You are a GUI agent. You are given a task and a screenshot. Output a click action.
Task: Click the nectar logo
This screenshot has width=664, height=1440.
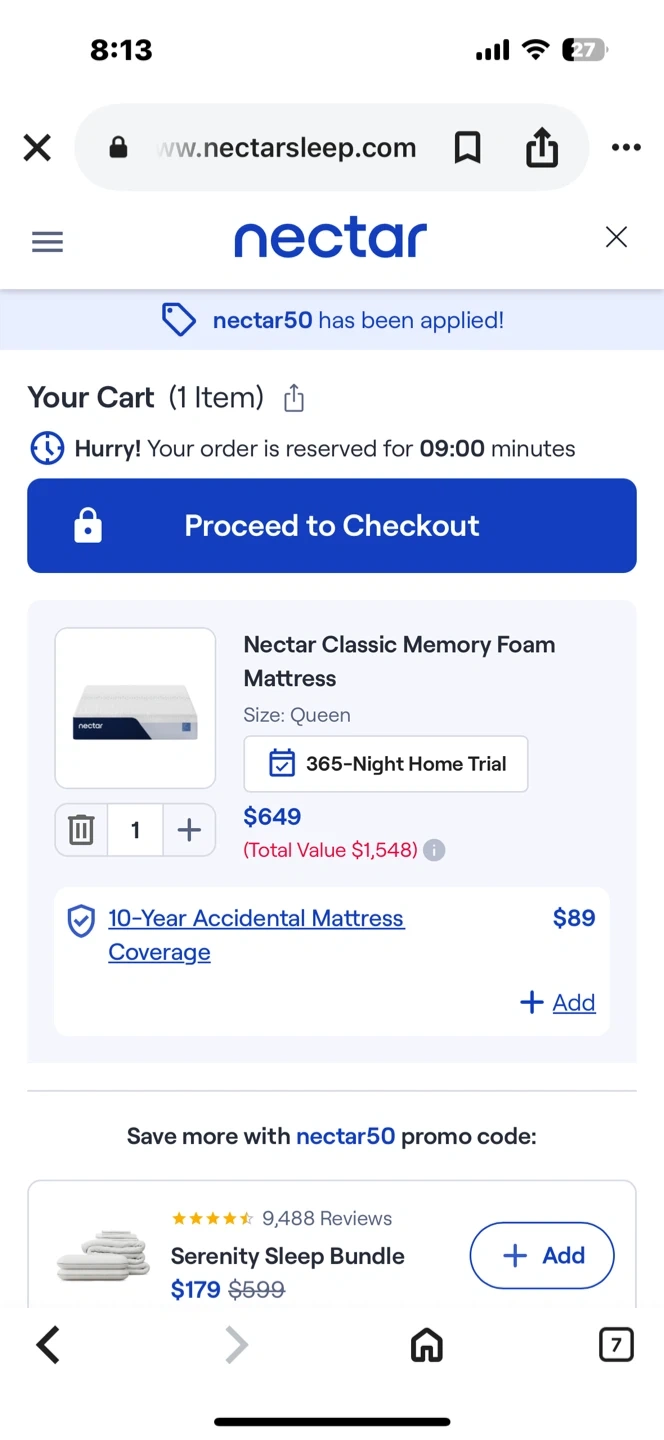331,240
